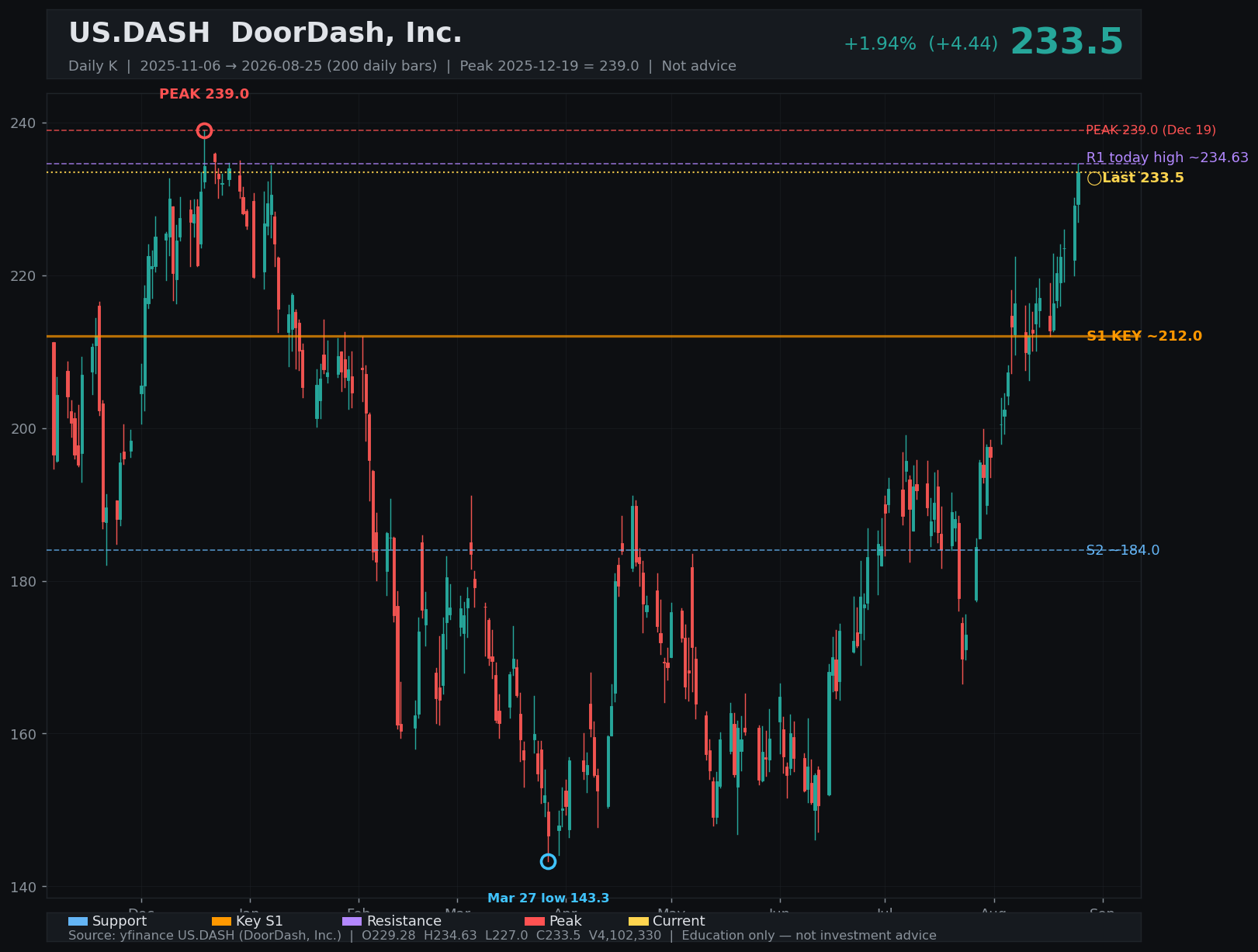
Task: Click the yellow Last 233.5 circle marker
Action: tap(1094, 178)
